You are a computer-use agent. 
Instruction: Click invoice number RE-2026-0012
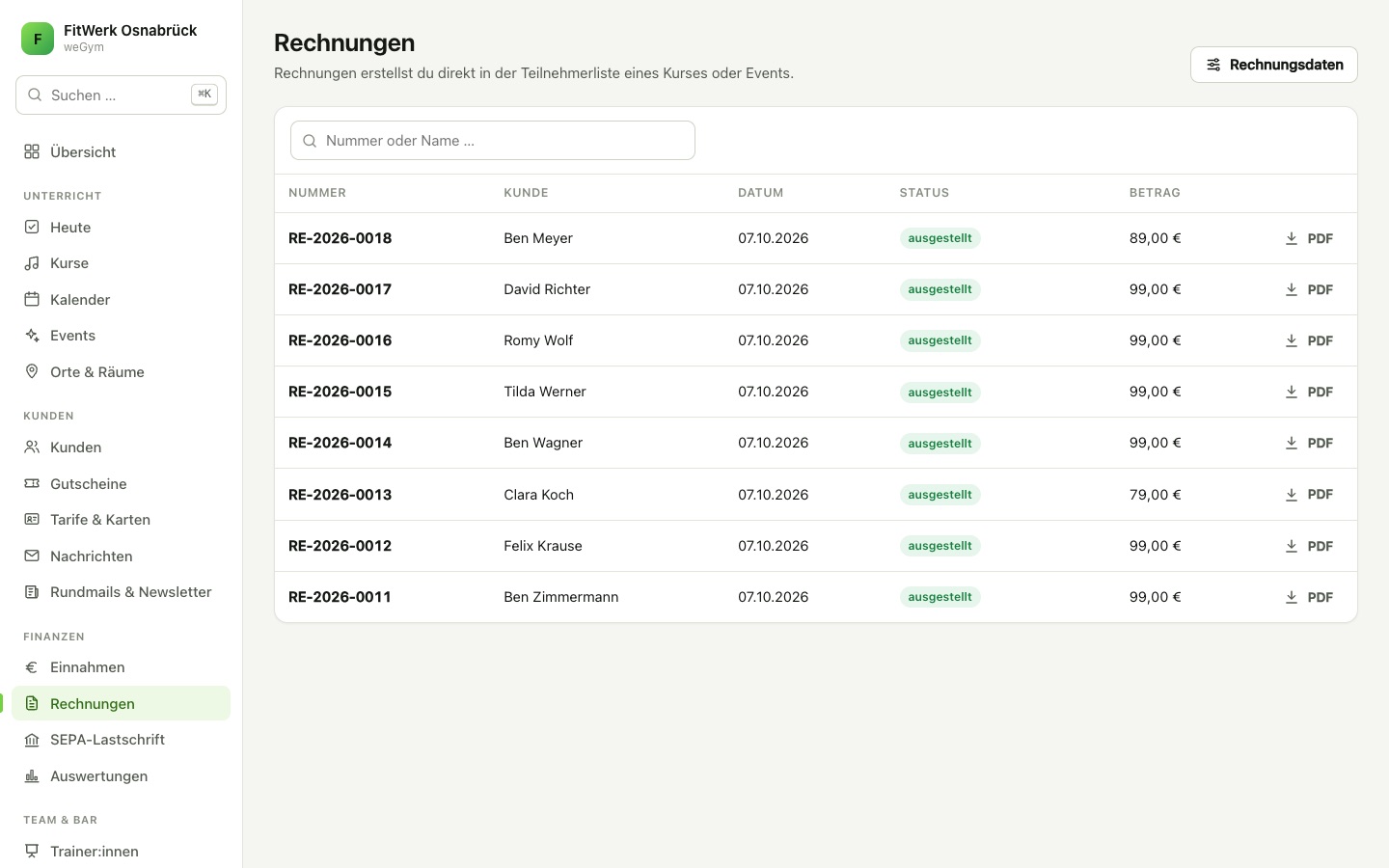coord(340,546)
